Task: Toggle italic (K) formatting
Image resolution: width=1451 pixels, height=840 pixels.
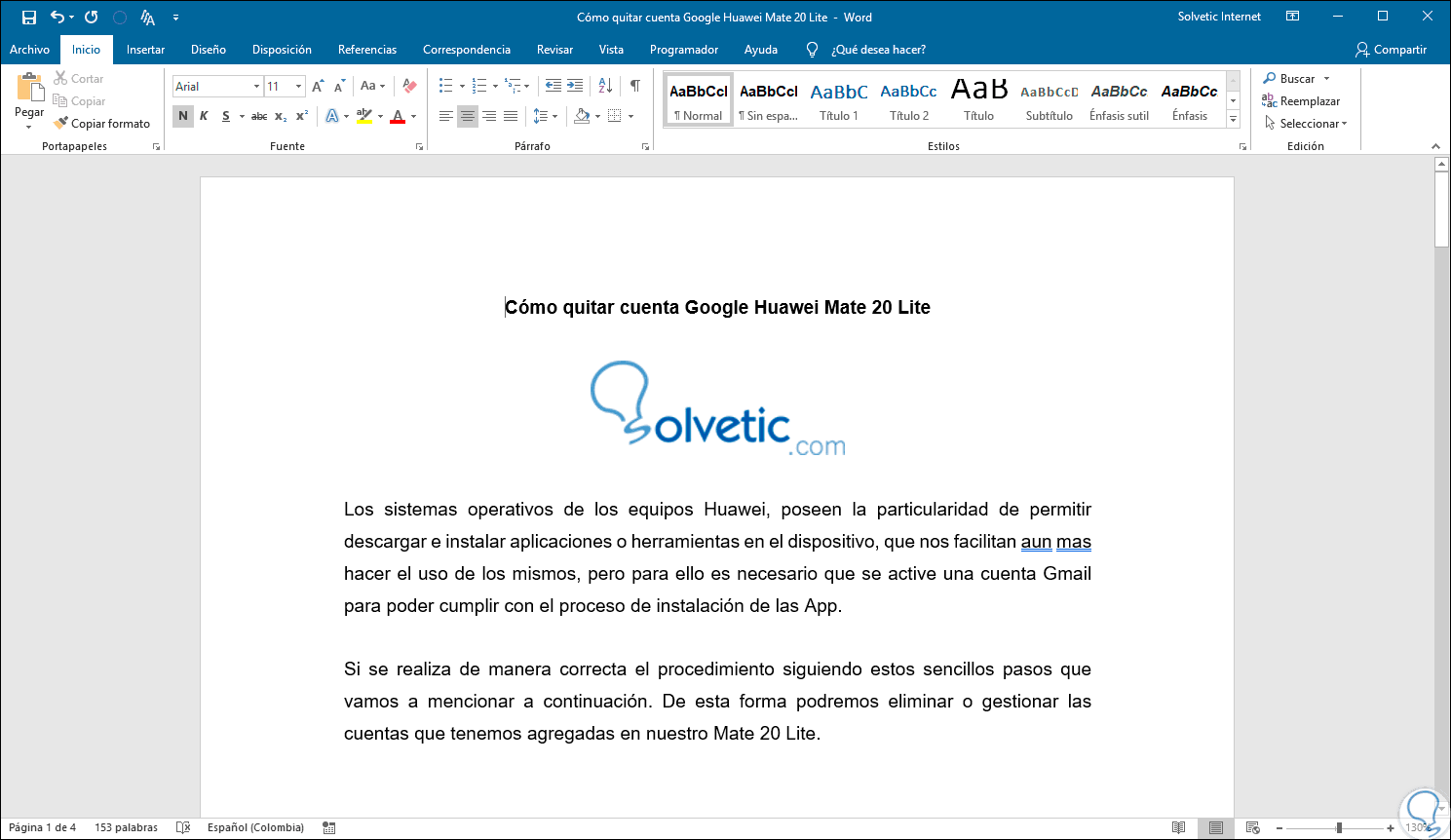Action: pyautogui.click(x=204, y=116)
